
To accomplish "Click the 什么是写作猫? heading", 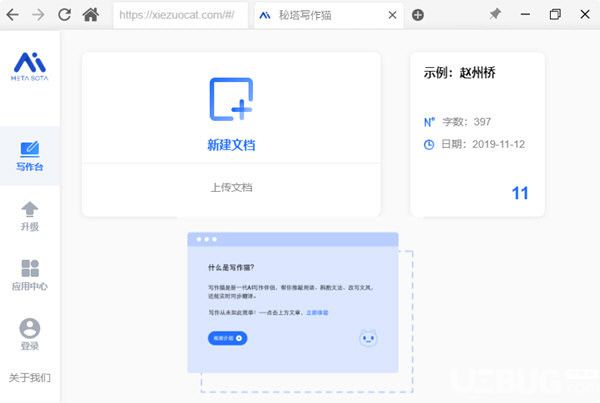I will click(231, 268).
